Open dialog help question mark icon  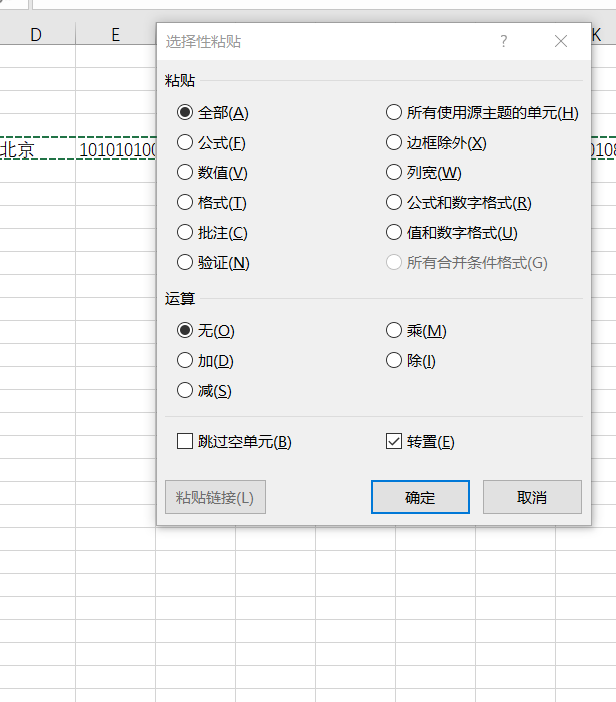coord(504,41)
